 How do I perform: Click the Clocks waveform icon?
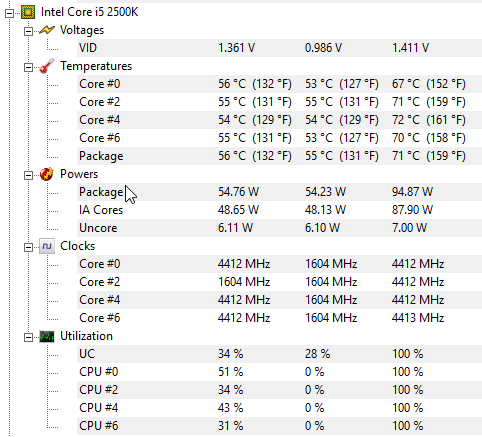click(47, 246)
